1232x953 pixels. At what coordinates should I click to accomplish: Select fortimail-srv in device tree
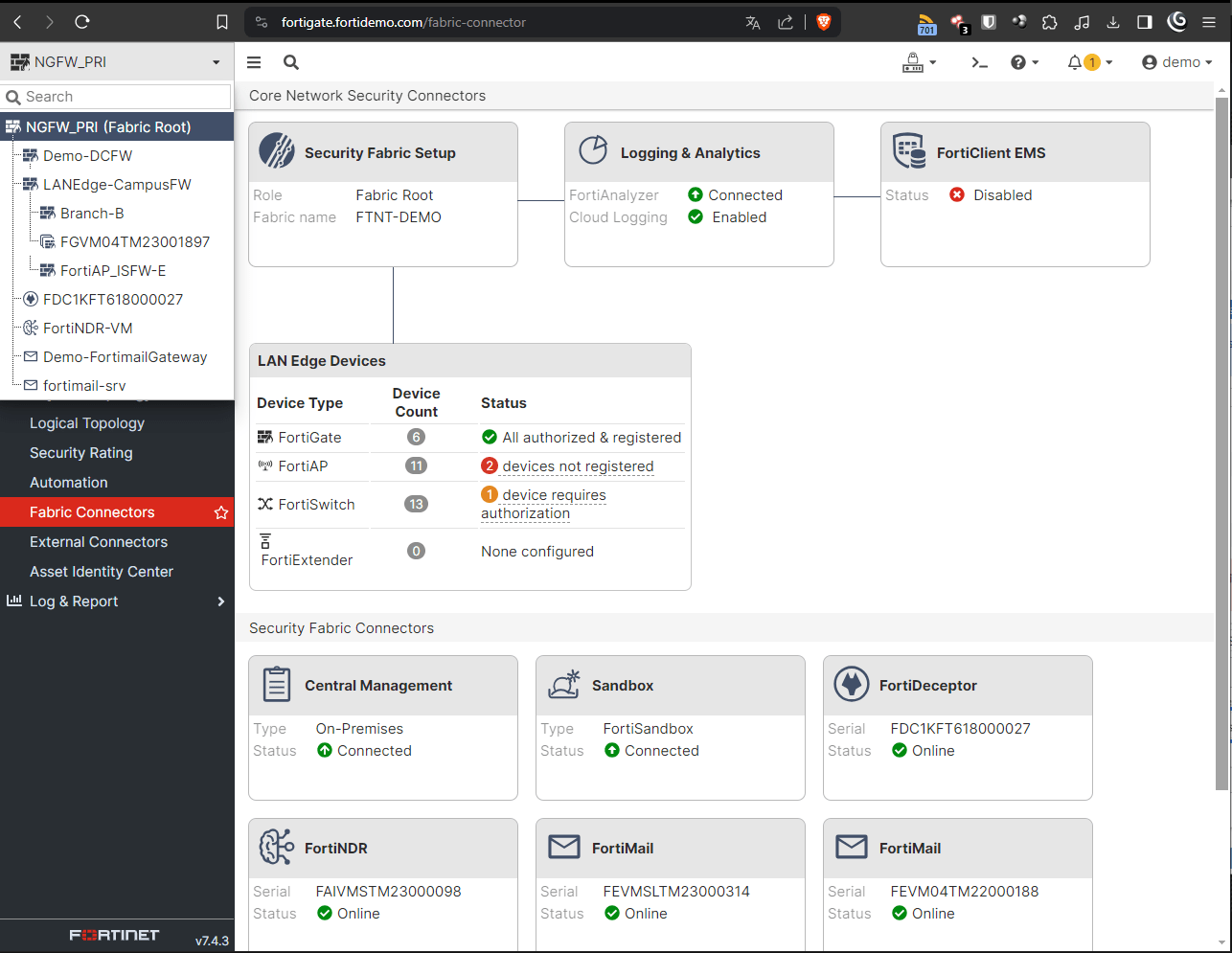click(74, 385)
